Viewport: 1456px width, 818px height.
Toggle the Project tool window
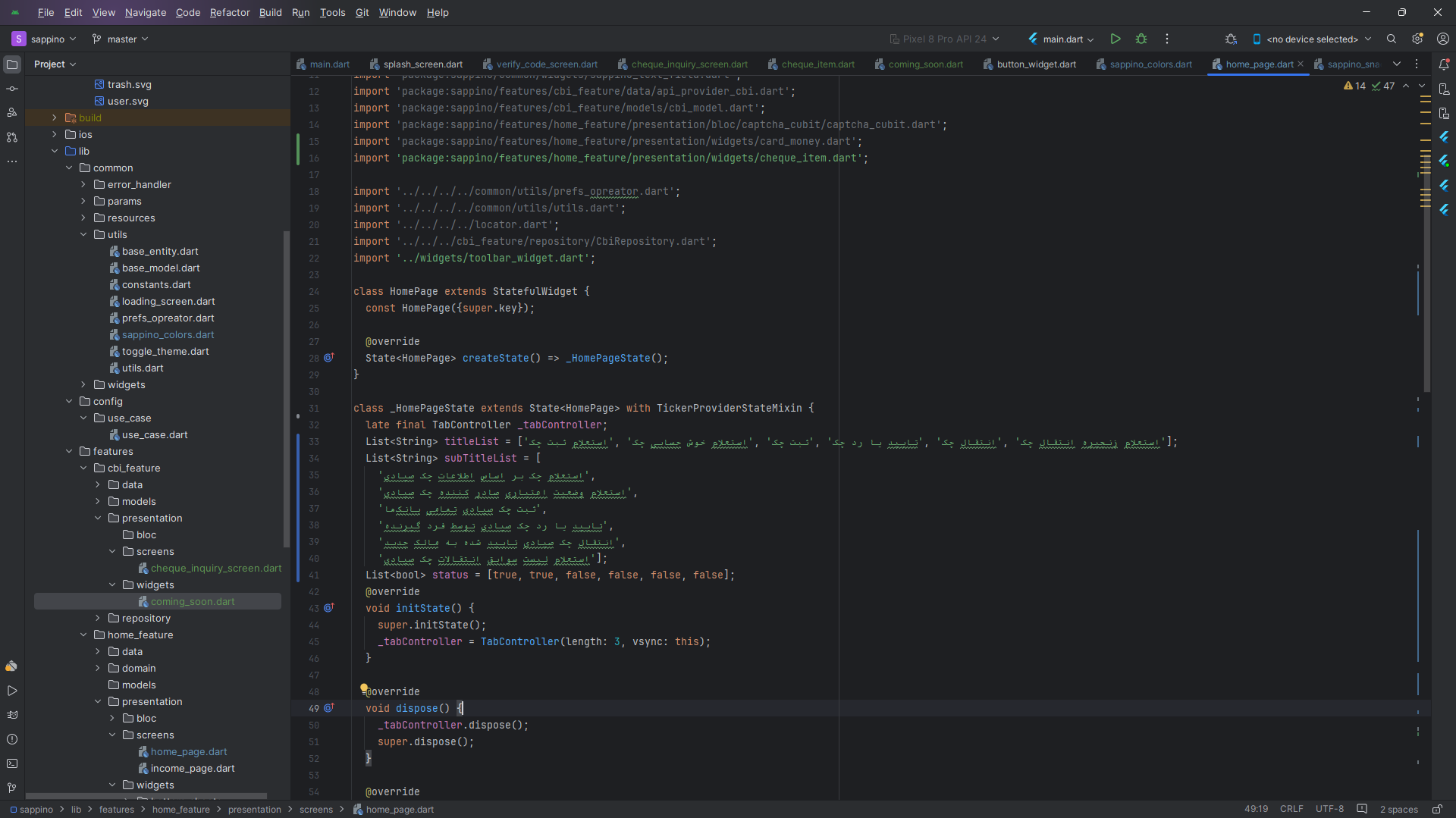(x=12, y=64)
